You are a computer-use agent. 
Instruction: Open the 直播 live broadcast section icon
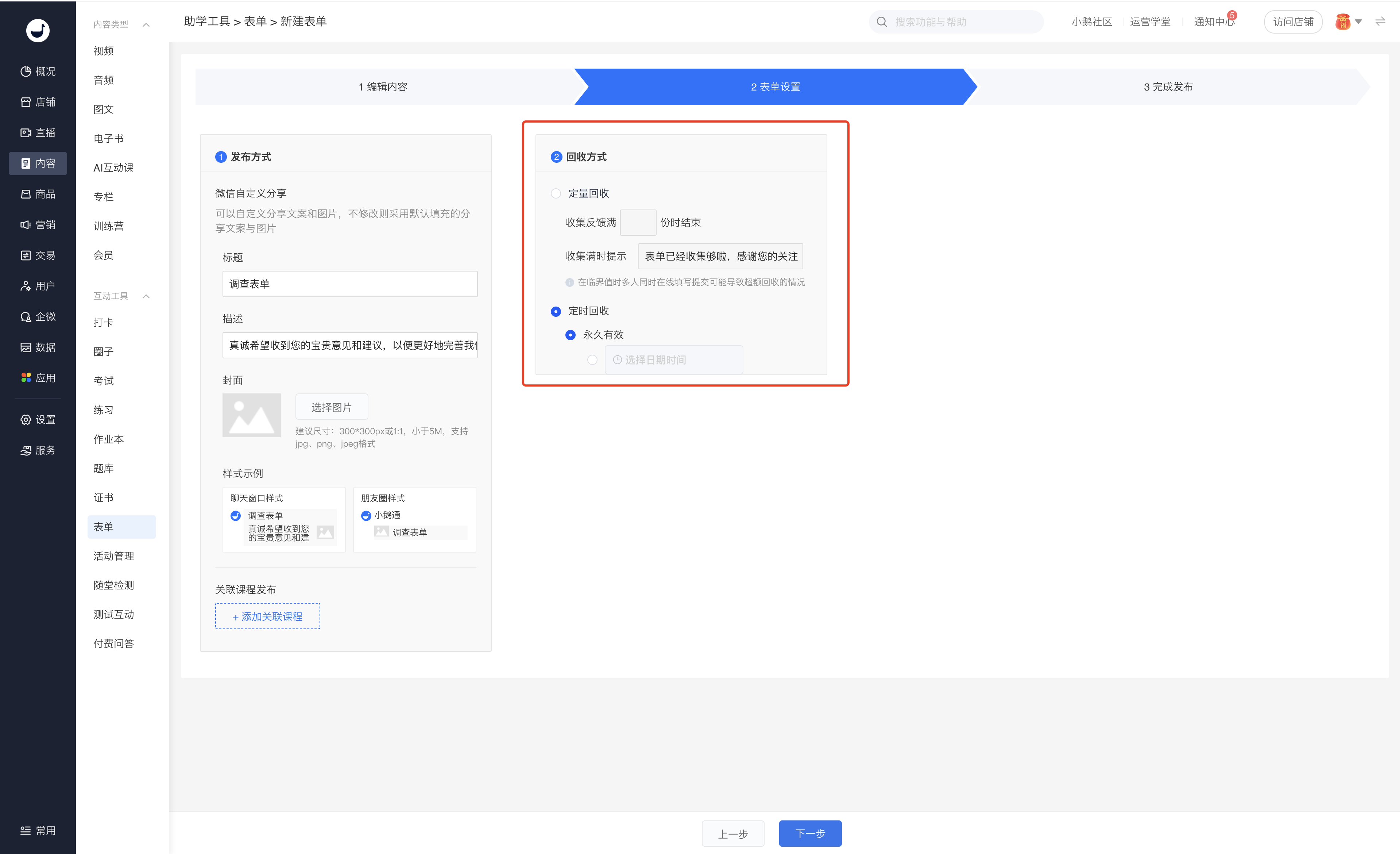pos(26,133)
